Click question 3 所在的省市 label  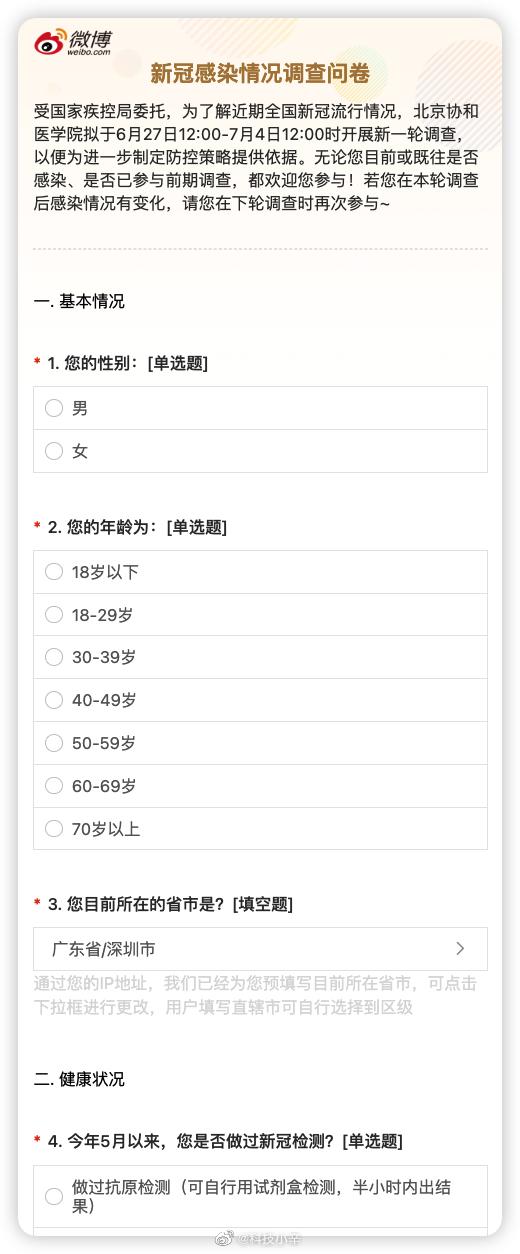170,904
